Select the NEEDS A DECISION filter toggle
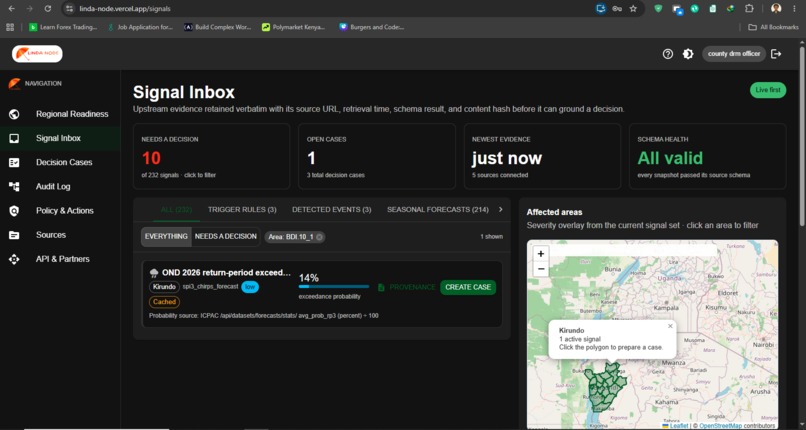Image resolution: width=806 pixels, height=430 pixels. (226, 236)
